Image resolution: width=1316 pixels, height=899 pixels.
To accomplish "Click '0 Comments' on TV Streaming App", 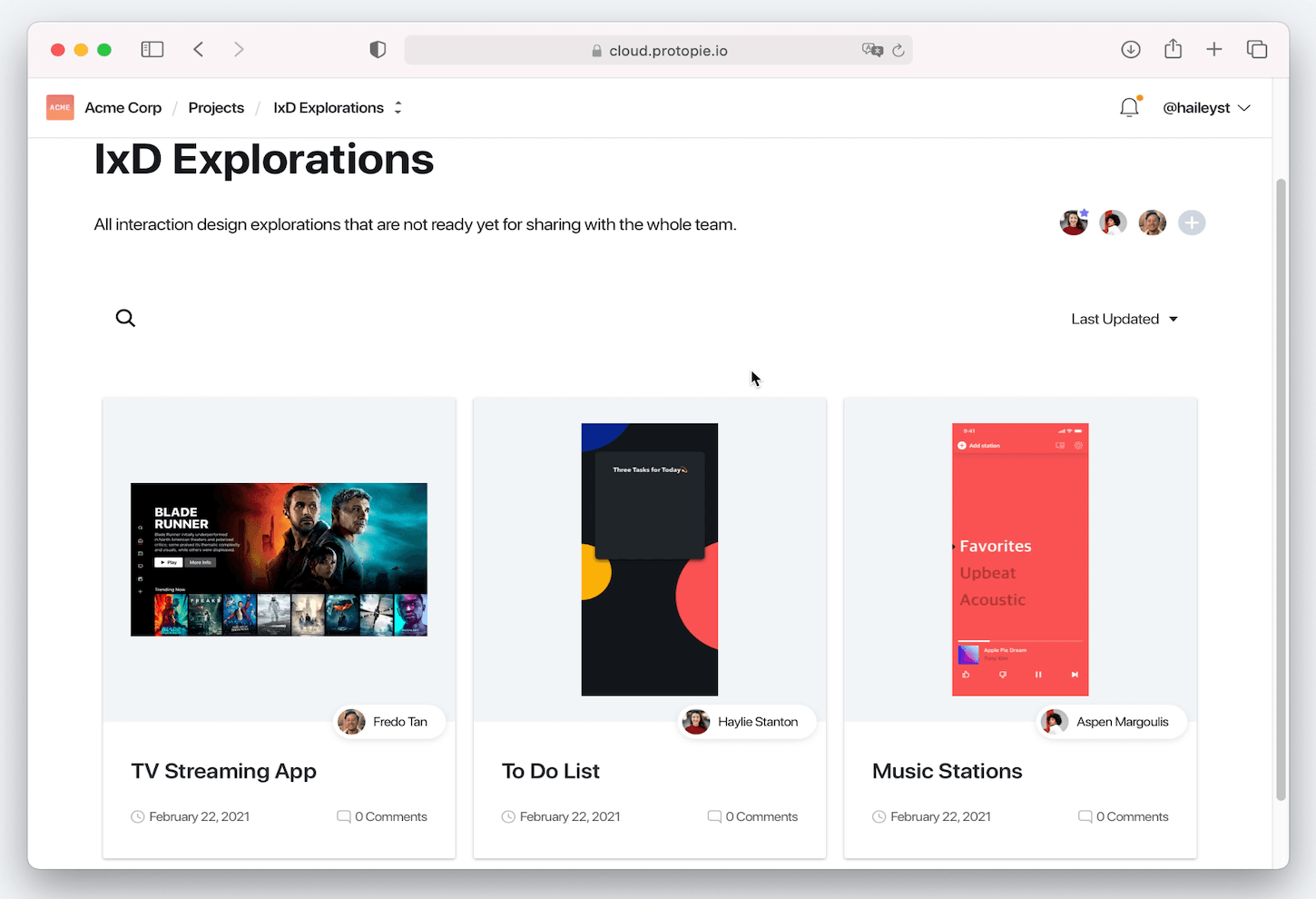I will 391,816.
